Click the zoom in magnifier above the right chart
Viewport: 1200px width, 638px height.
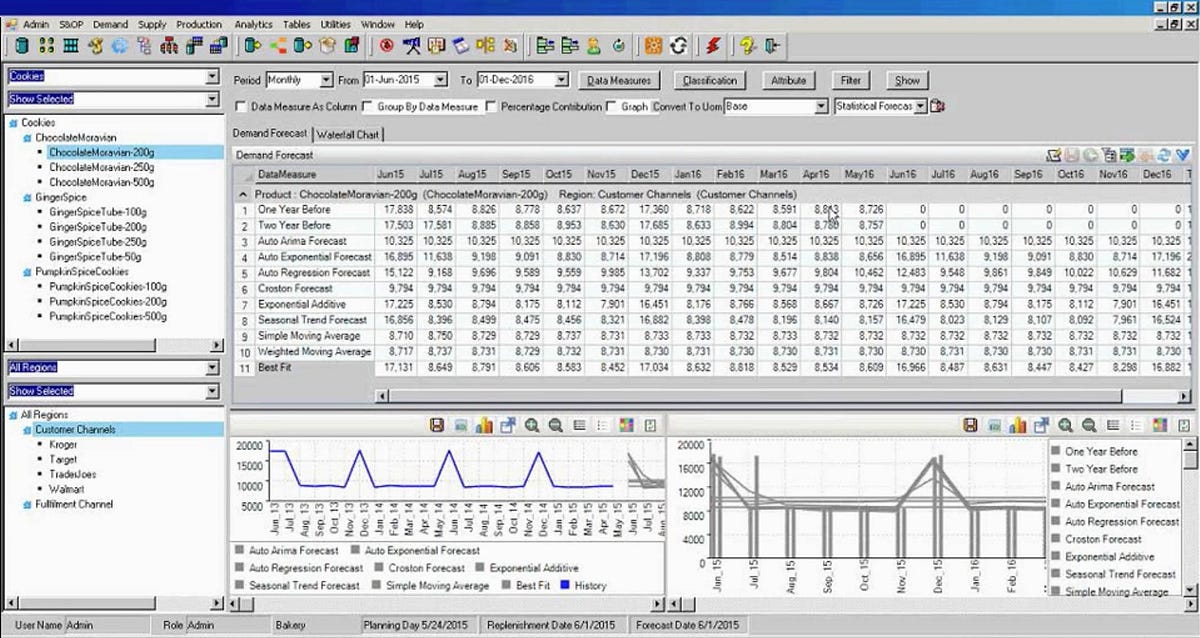(x=1066, y=425)
